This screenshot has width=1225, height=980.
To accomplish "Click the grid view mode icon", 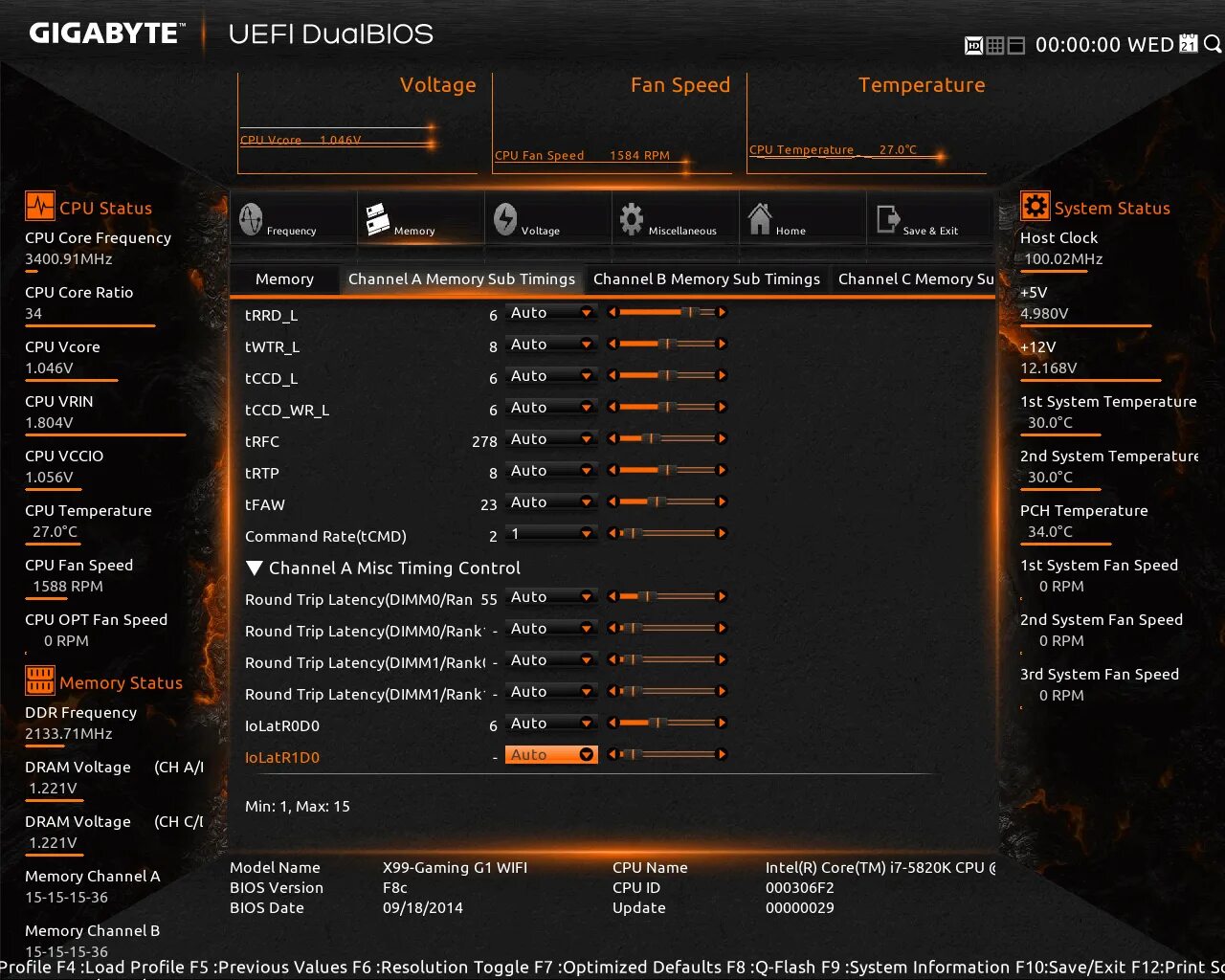I will click(x=995, y=45).
